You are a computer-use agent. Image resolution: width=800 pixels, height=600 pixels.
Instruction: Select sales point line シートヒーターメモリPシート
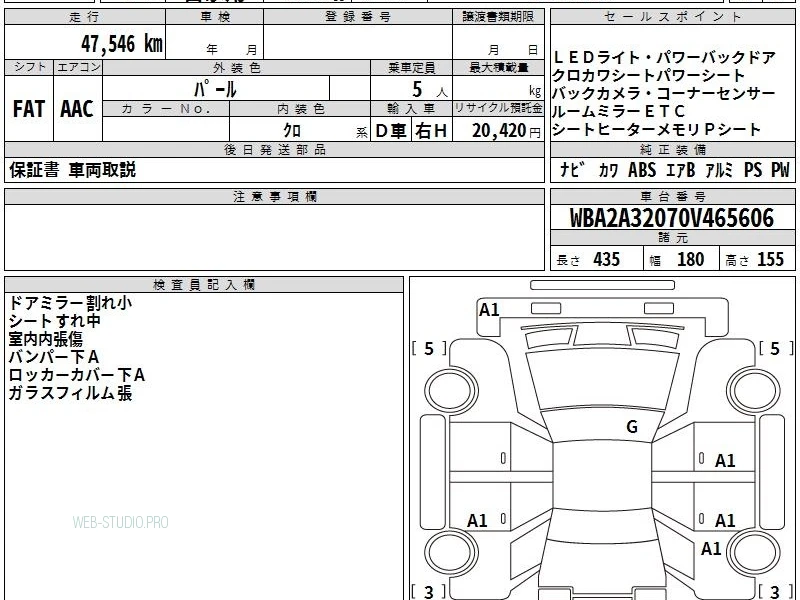coord(657,130)
